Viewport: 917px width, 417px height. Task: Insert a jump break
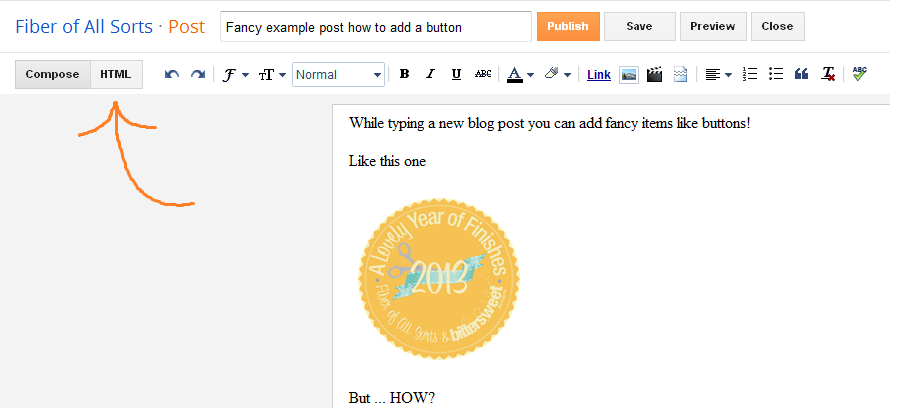[x=680, y=74]
